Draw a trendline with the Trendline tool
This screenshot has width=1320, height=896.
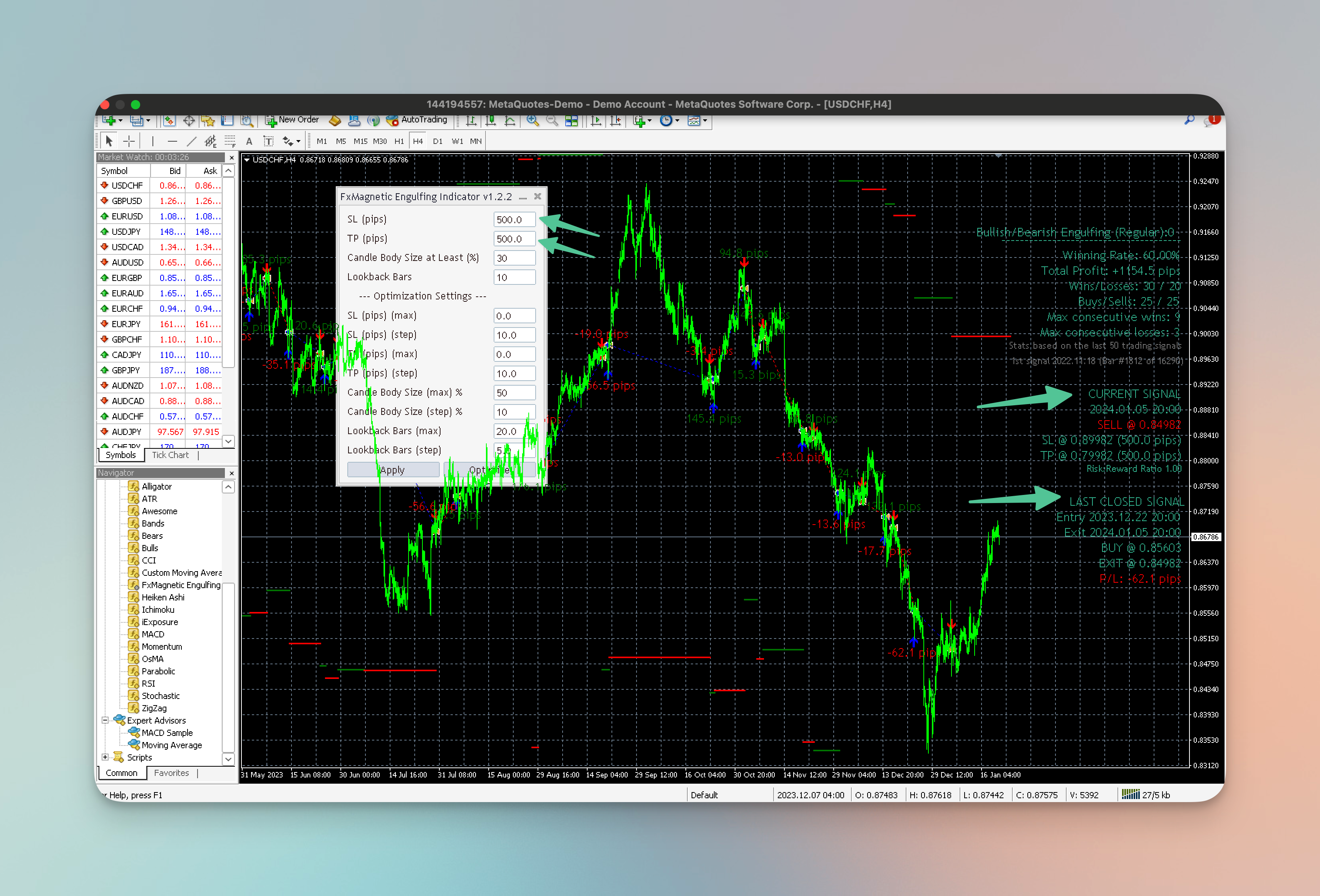click(191, 141)
